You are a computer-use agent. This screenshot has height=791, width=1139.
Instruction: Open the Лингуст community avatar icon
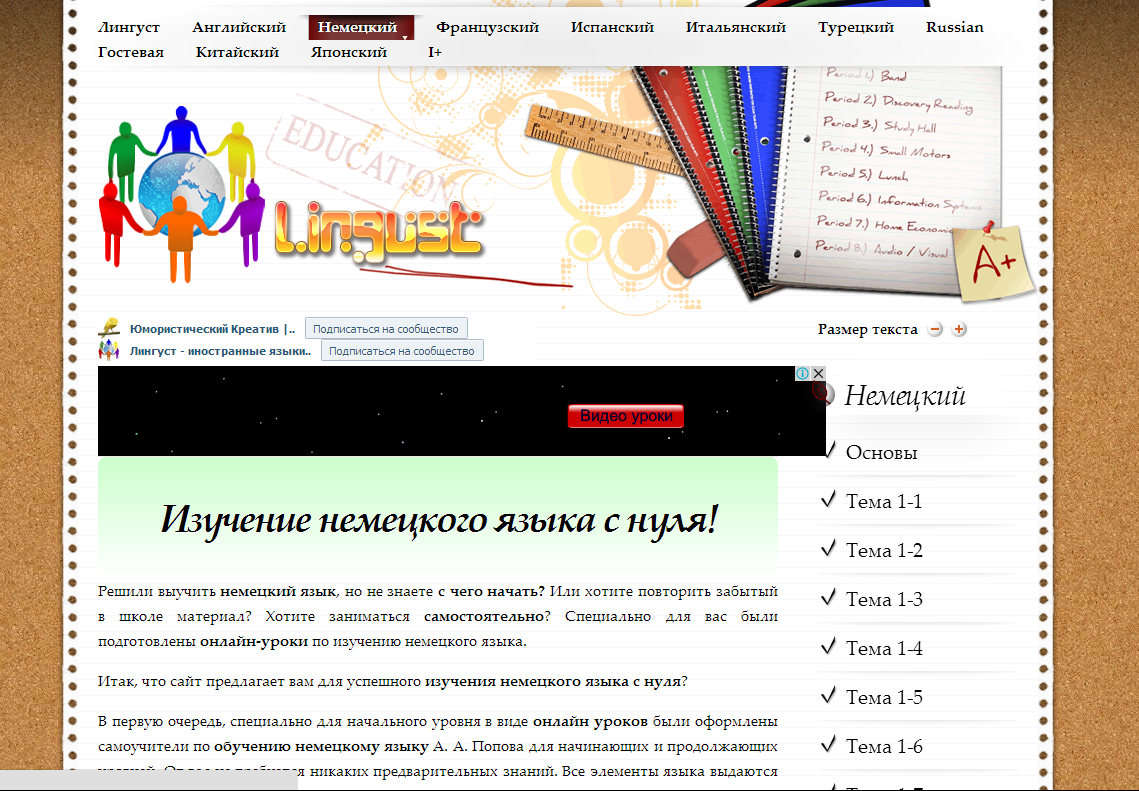(x=109, y=350)
